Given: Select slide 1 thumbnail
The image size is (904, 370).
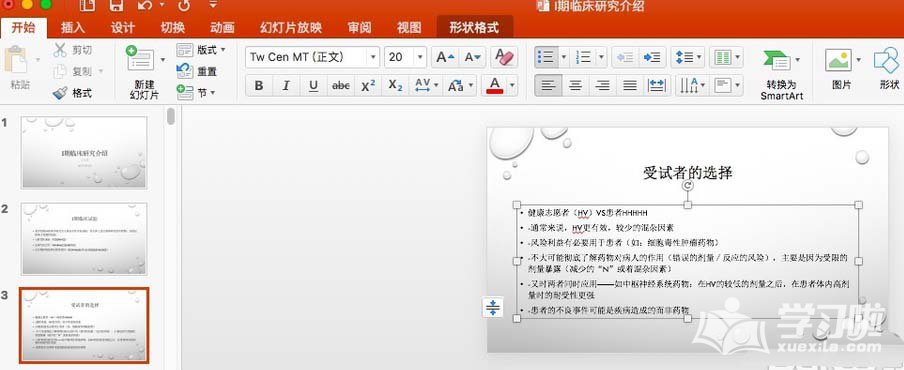Looking at the screenshot, I should pos(84,152).
